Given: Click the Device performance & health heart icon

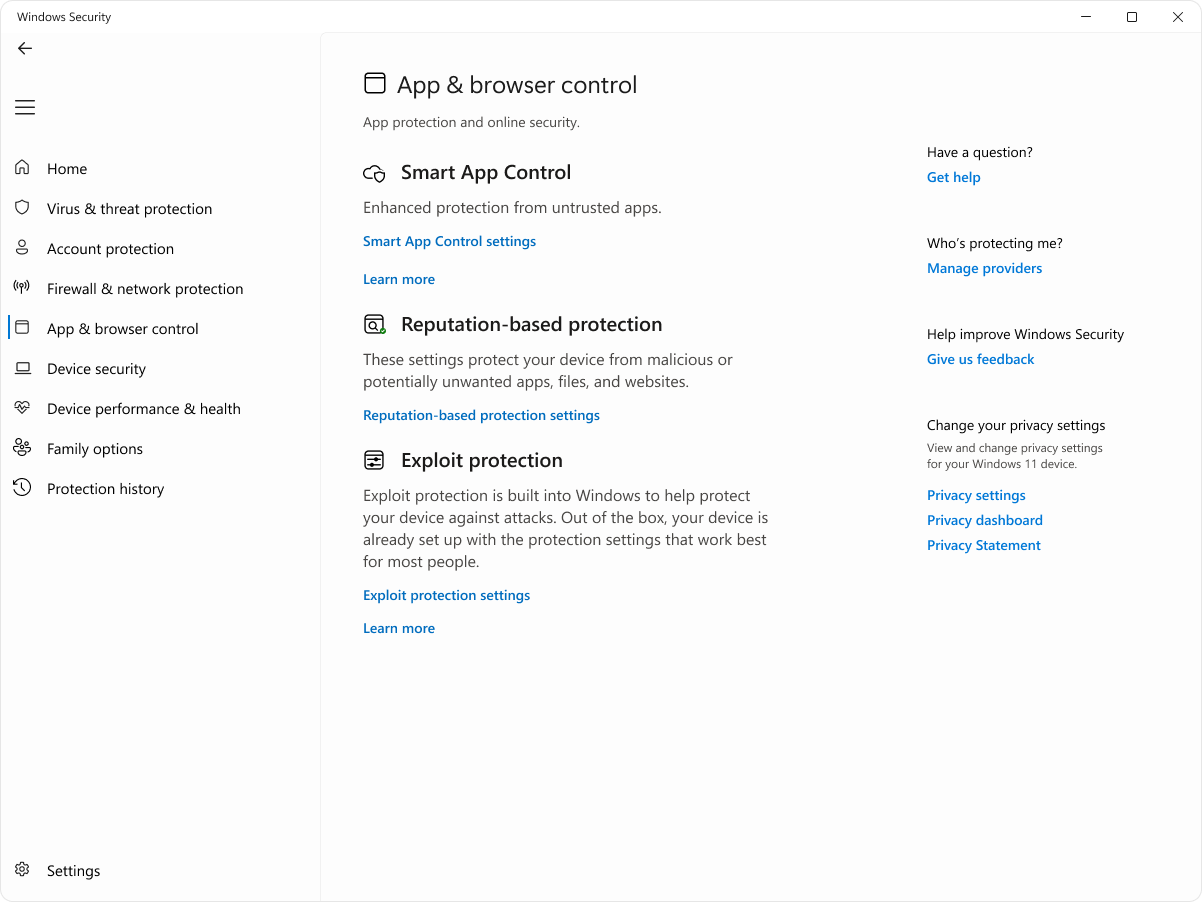Looking at the screenshot, I should coord(21,408).
